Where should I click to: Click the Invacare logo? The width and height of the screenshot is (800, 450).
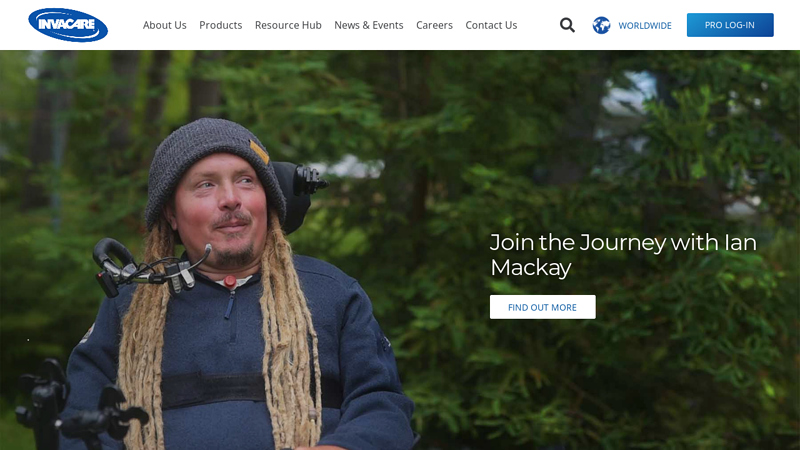point(68,24)
